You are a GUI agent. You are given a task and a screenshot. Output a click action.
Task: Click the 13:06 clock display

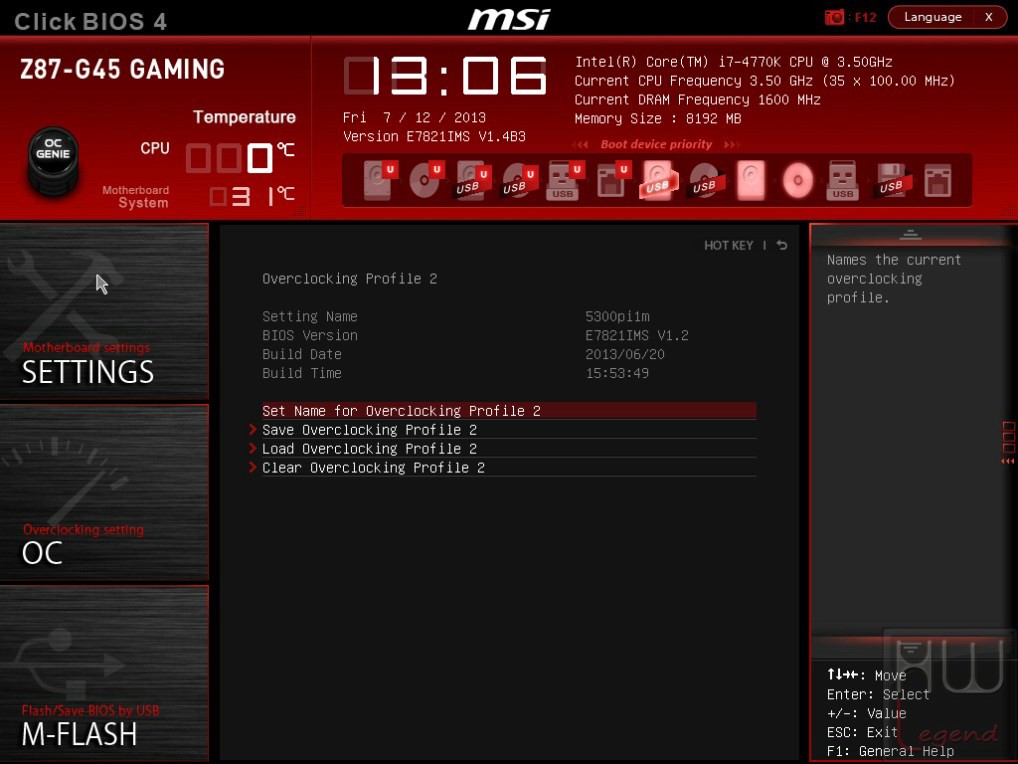445,76
